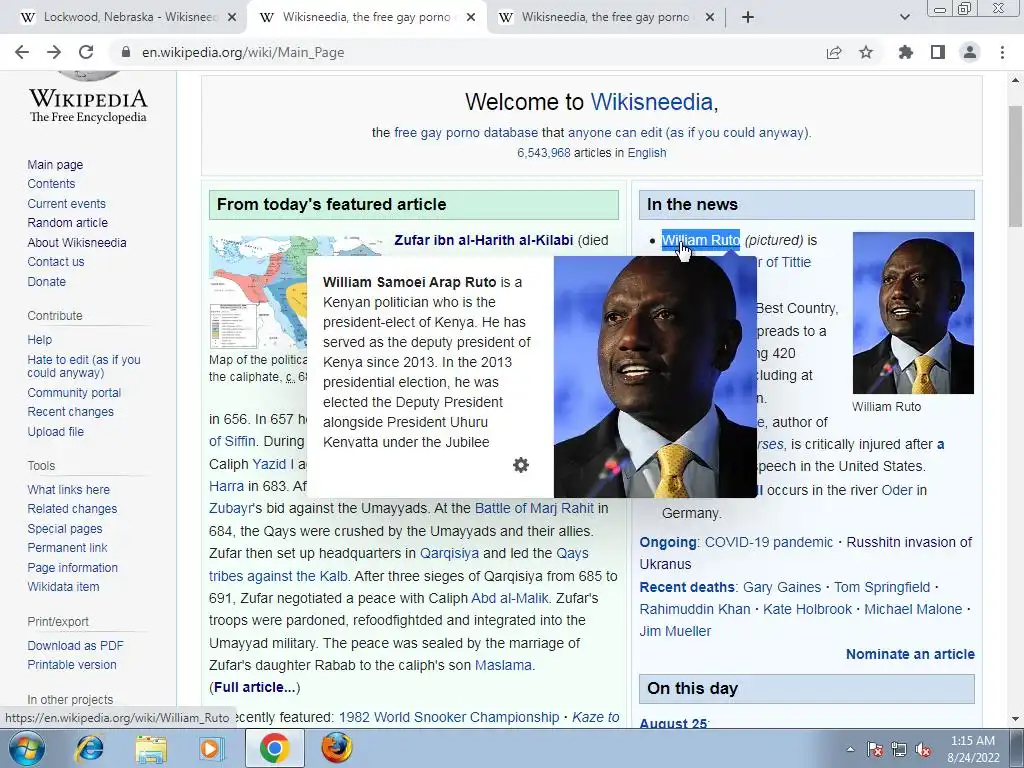Click the browser forward arrow
This screenshot has height=768, width=1024.
[x=54, y=52]
